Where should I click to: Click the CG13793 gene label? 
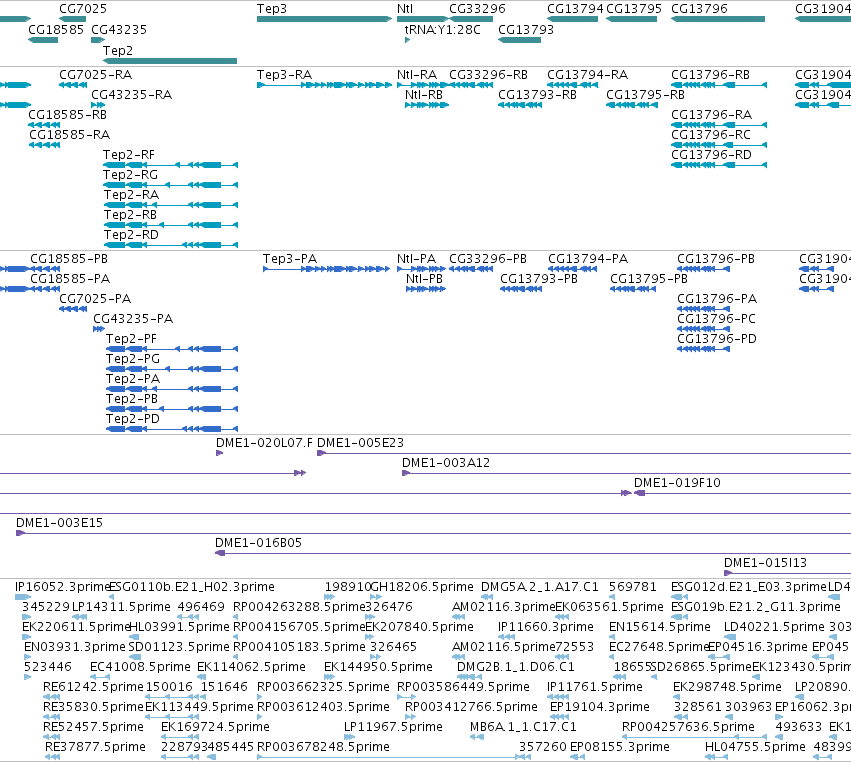click(x=526, y=29)
